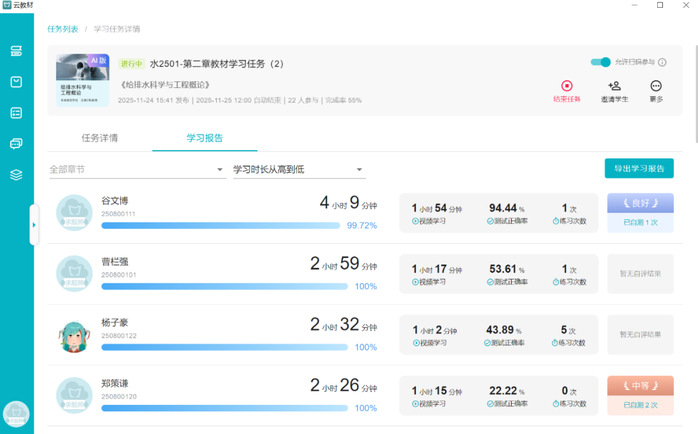Open the more (更多) options icon

656,87
